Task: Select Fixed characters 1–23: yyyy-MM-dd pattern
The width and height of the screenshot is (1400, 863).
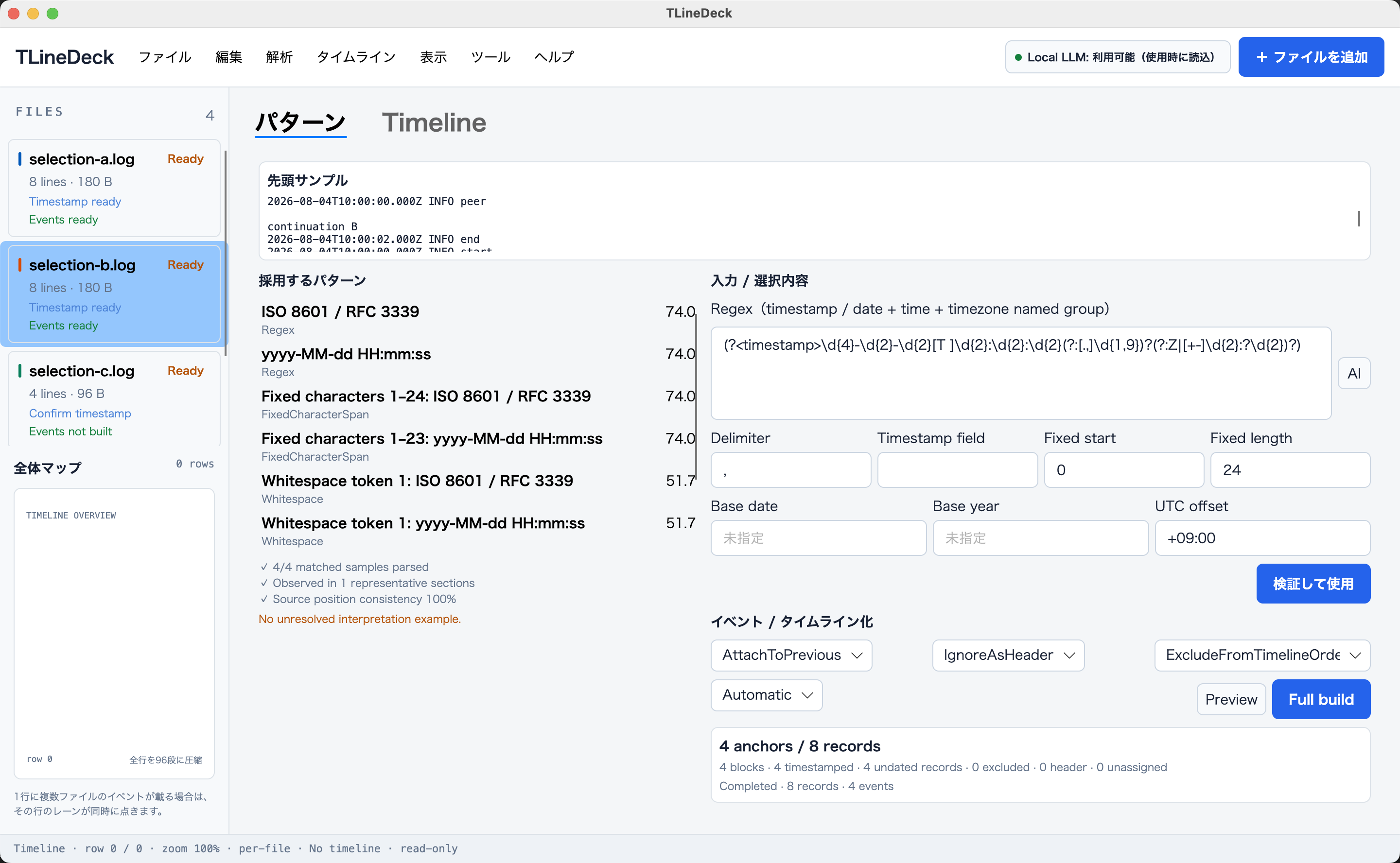Action: click(477, 447)
